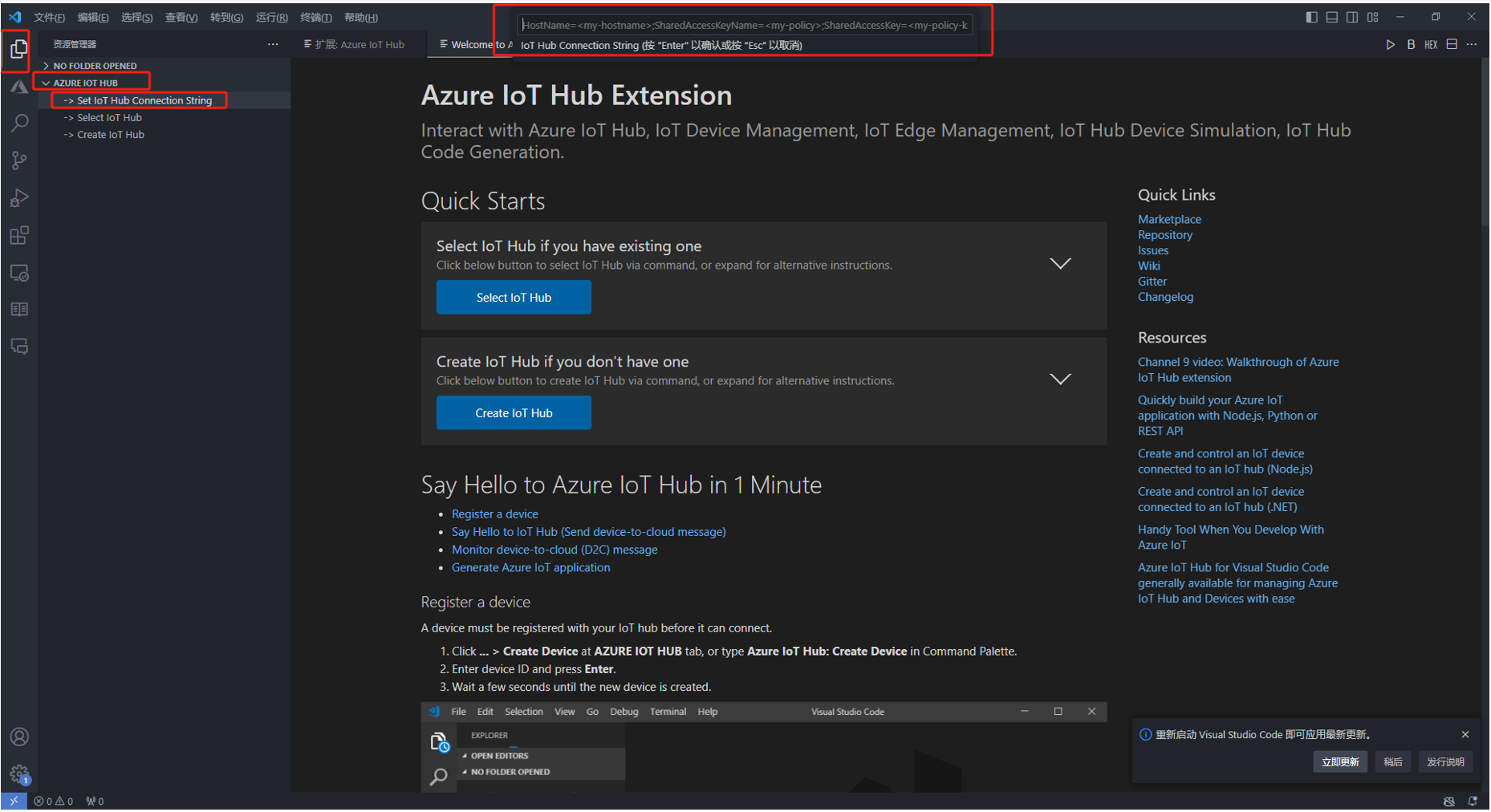Open errors and warnings in the status bar
The image size is (1491, 812).
coord(53,801)
